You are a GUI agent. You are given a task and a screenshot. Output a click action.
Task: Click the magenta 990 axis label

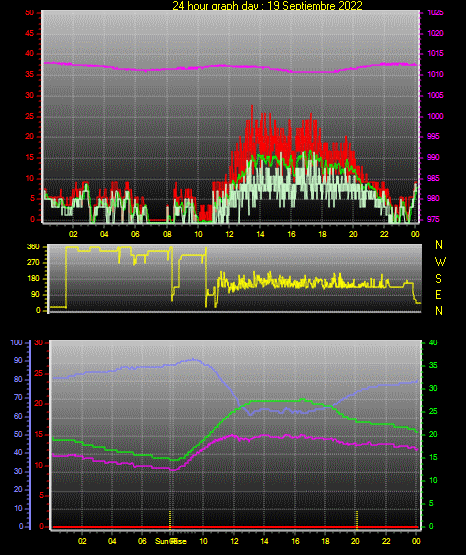coord(433,157)
